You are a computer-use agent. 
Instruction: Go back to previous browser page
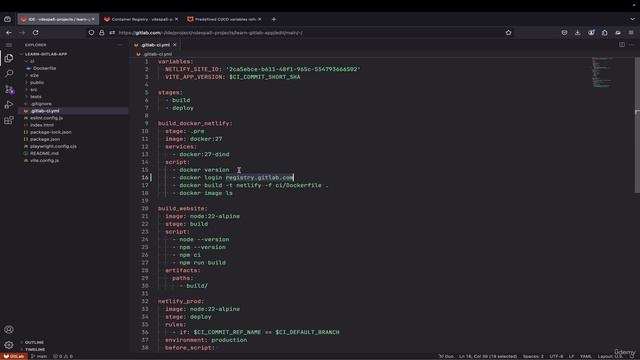pyautogui.click(x=9, y=32)
